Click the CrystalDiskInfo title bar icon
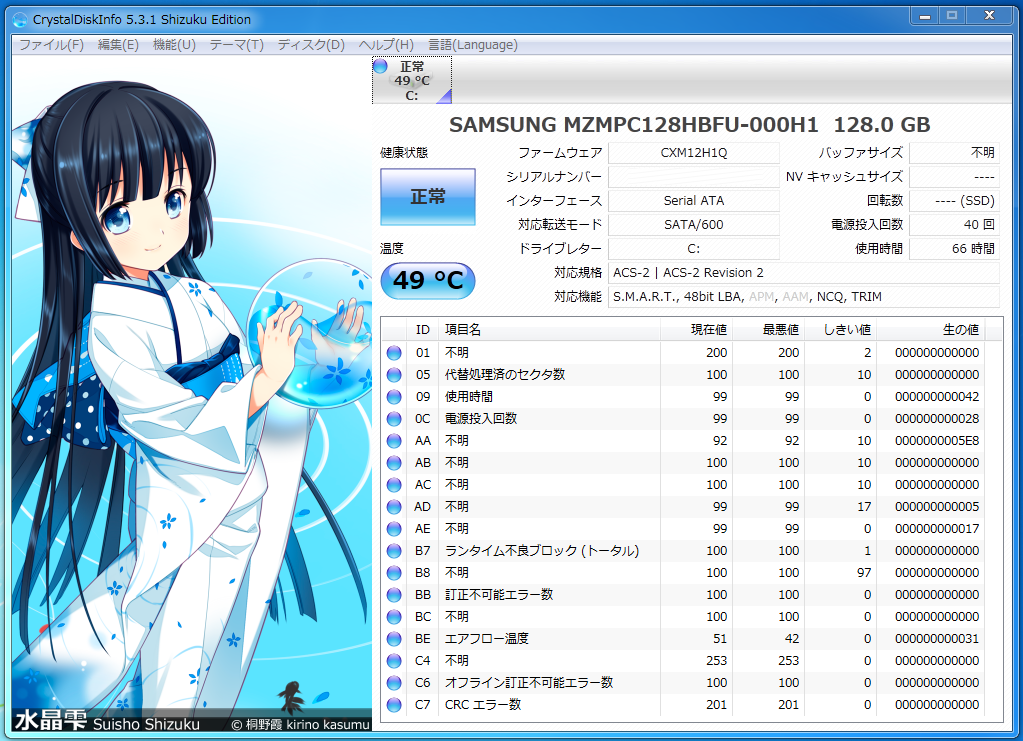This screenshot has height=741, width=1023. (x=21, y=20)
